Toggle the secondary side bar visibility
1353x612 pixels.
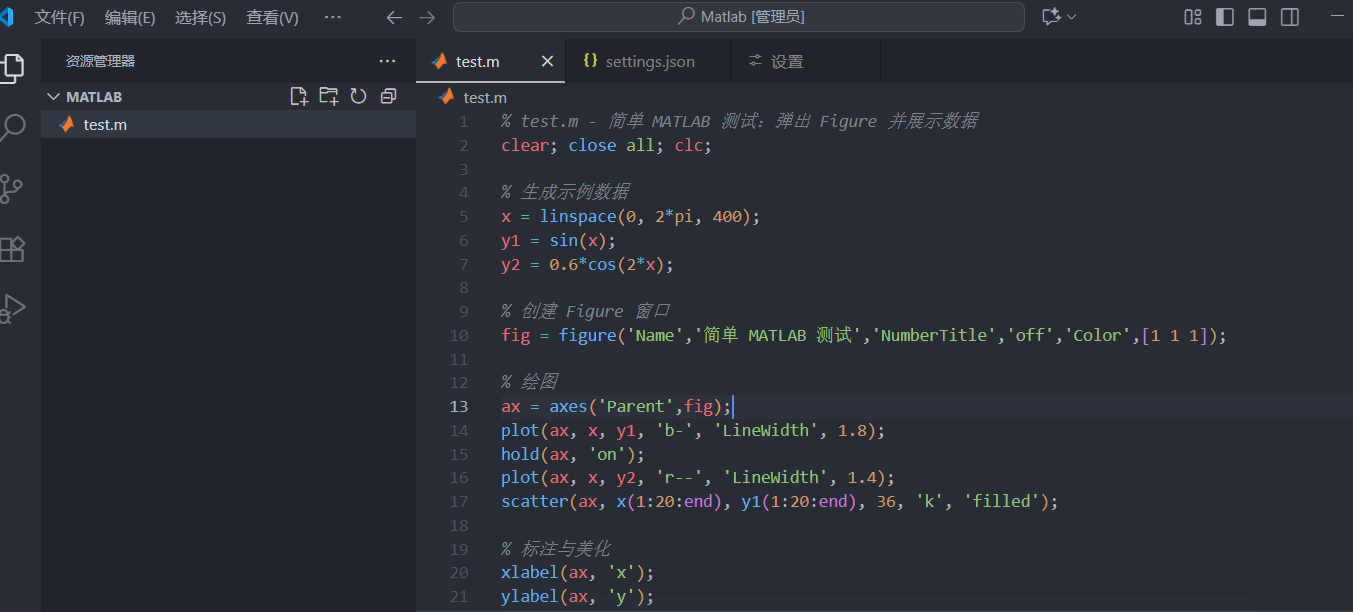tap(1290, 17)
